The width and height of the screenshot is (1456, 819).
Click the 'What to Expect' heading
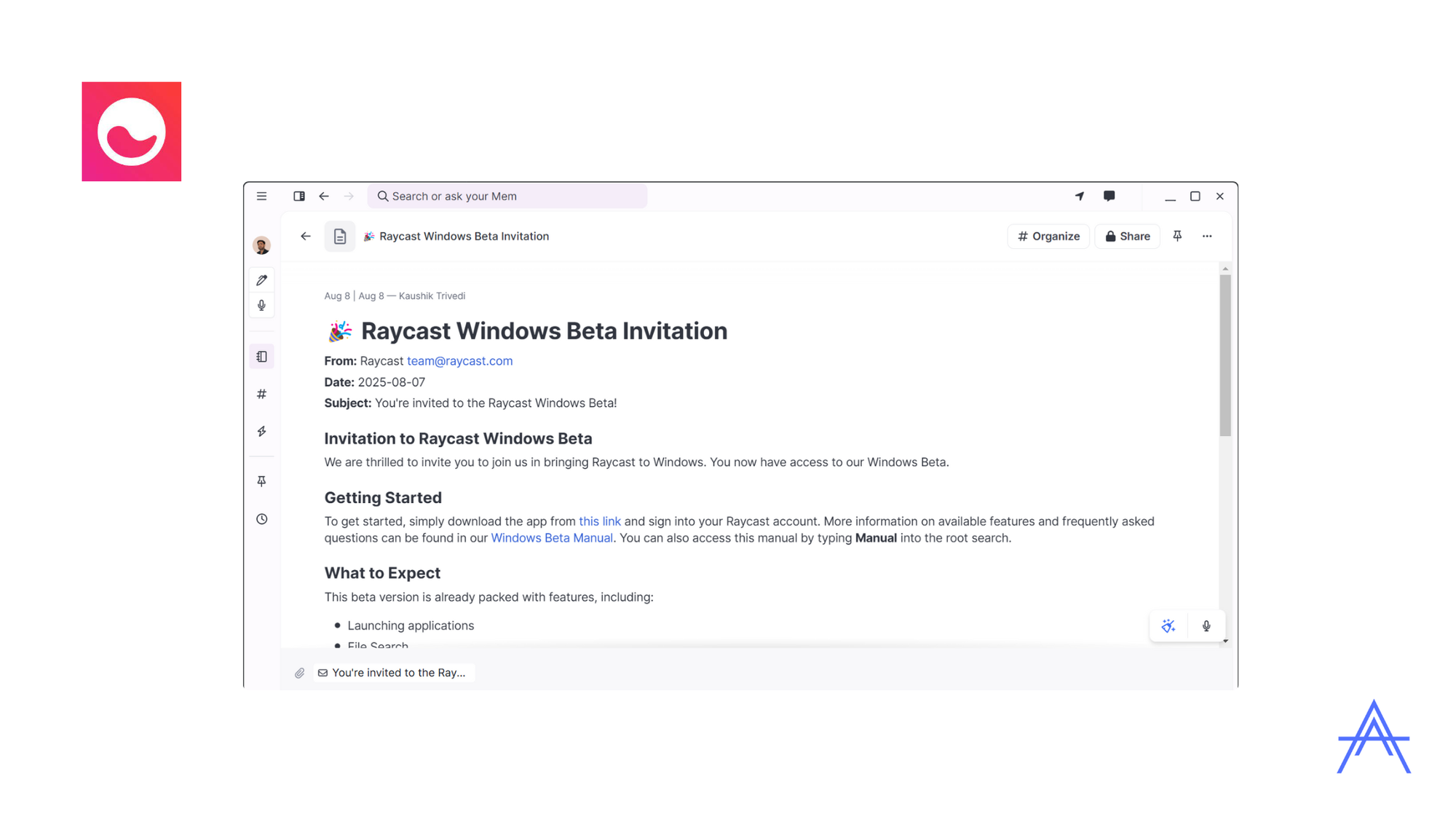coord(382,573)
